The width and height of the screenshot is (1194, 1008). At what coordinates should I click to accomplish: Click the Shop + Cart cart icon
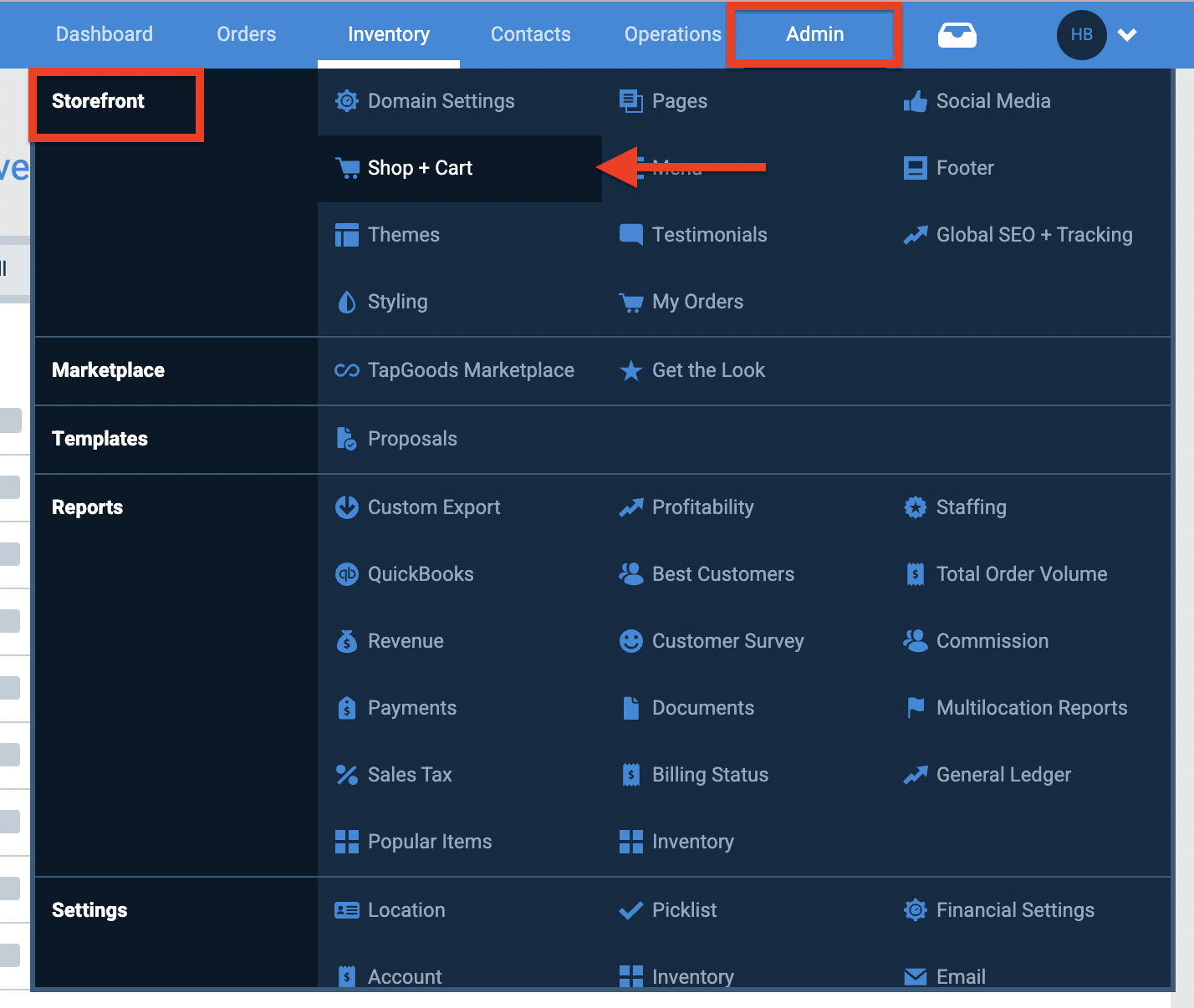point(347,168)
